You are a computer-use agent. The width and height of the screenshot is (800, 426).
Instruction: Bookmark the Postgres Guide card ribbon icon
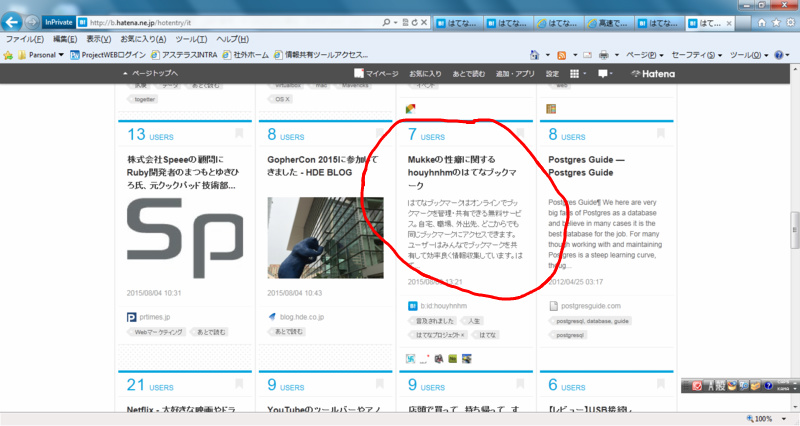661,134
